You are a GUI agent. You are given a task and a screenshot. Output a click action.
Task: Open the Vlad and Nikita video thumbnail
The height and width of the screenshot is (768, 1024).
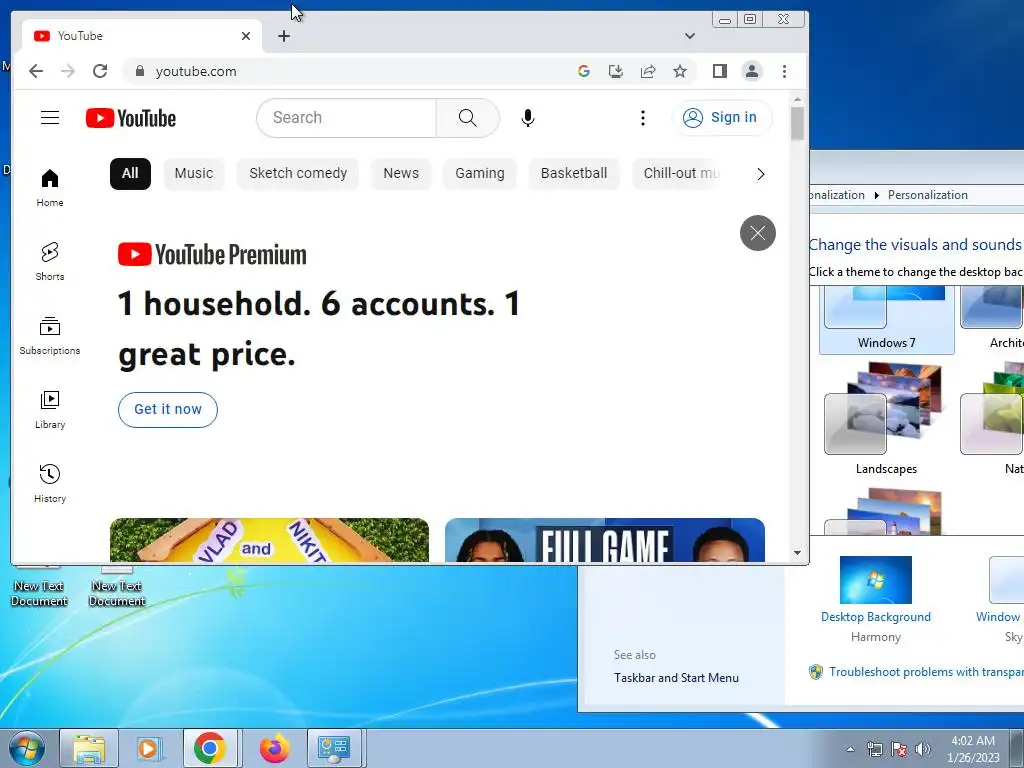point(269,539)
